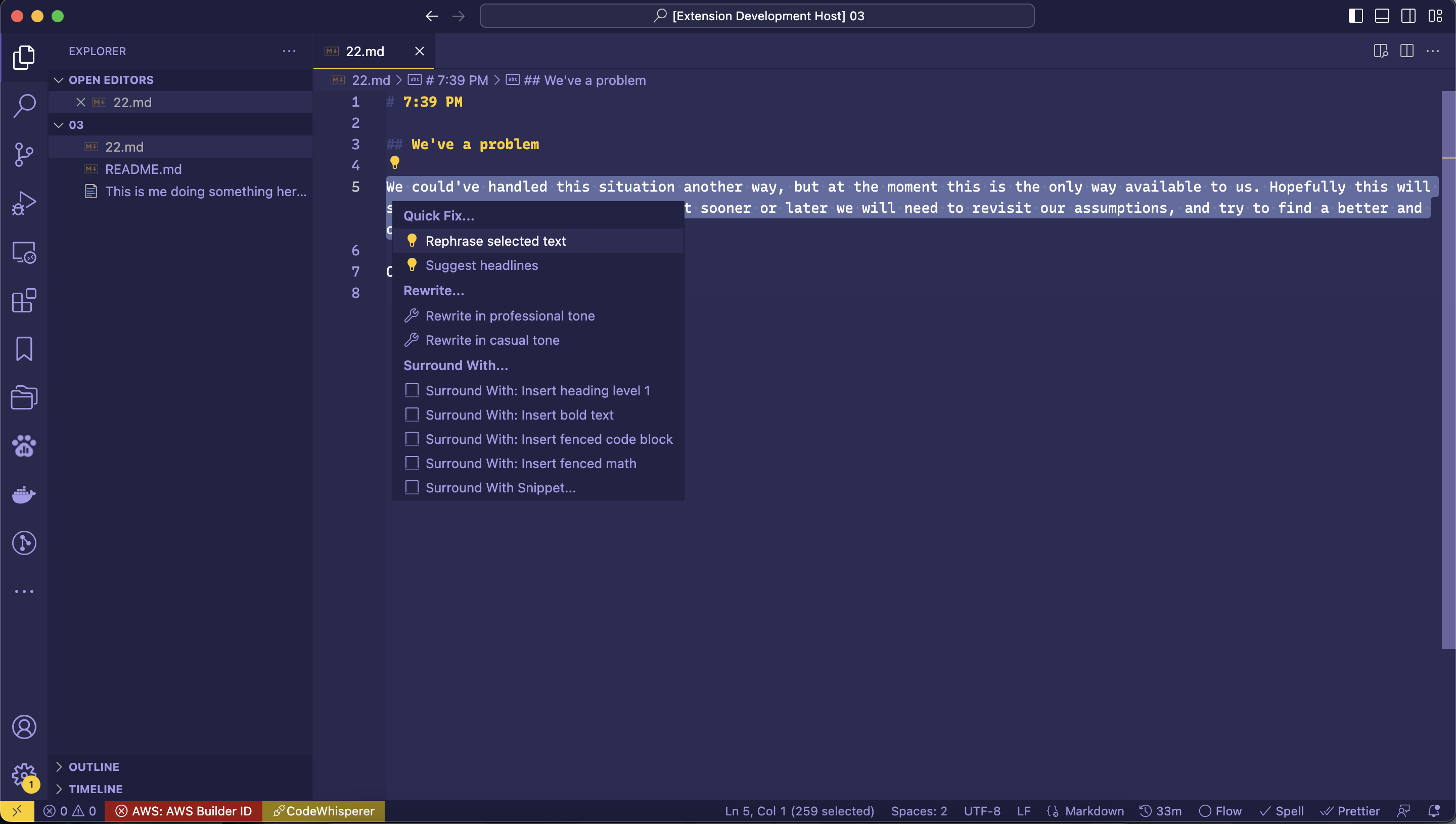Viewport: 1456px width, 824px height.
Task: Change encoding UTF-8
Action: click(x=982, y=811)
